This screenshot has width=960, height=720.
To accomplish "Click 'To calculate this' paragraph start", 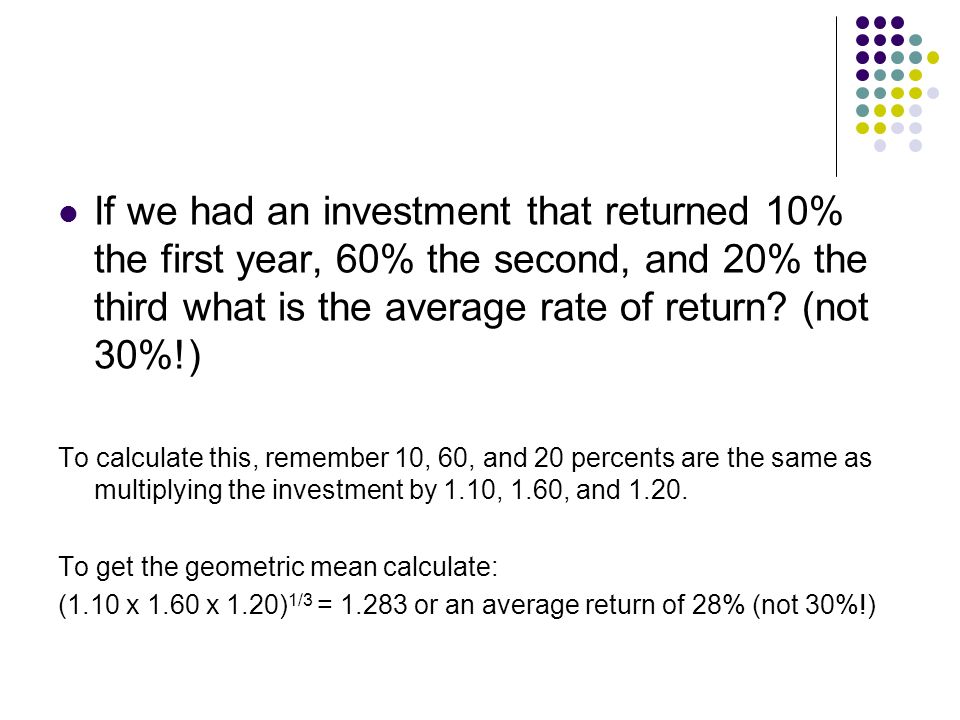I will pos(155,458).
